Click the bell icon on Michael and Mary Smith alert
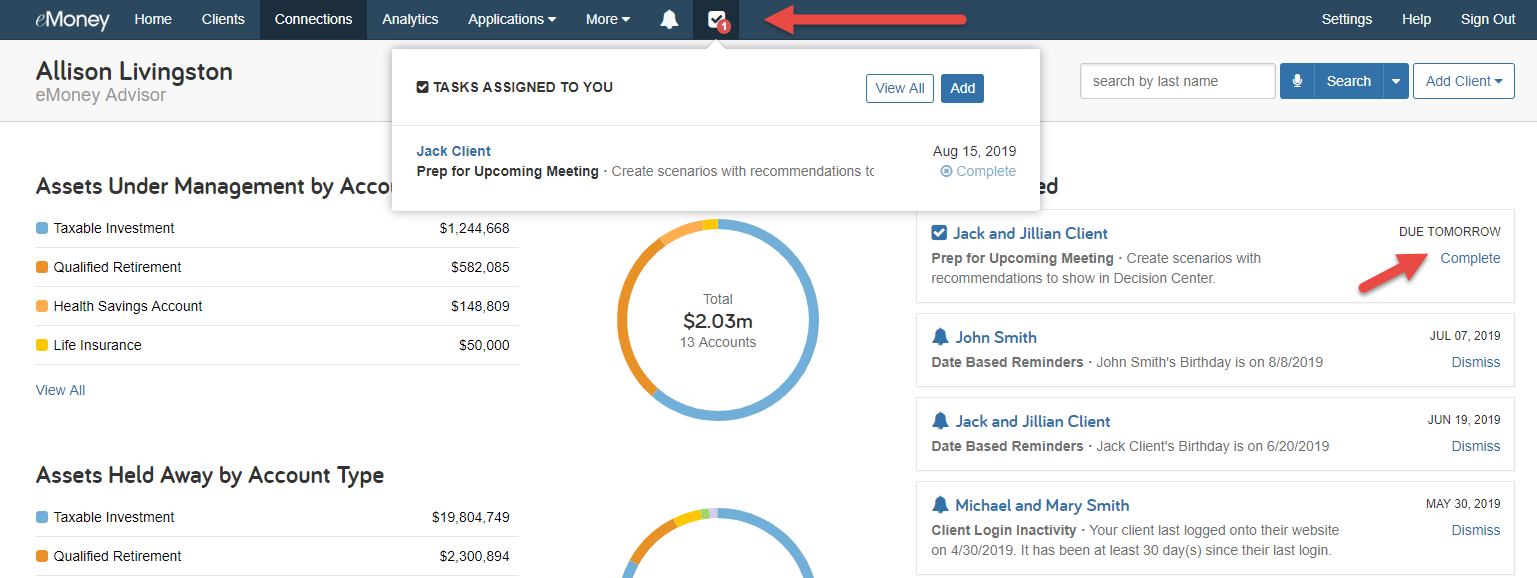 coord(939,505)
